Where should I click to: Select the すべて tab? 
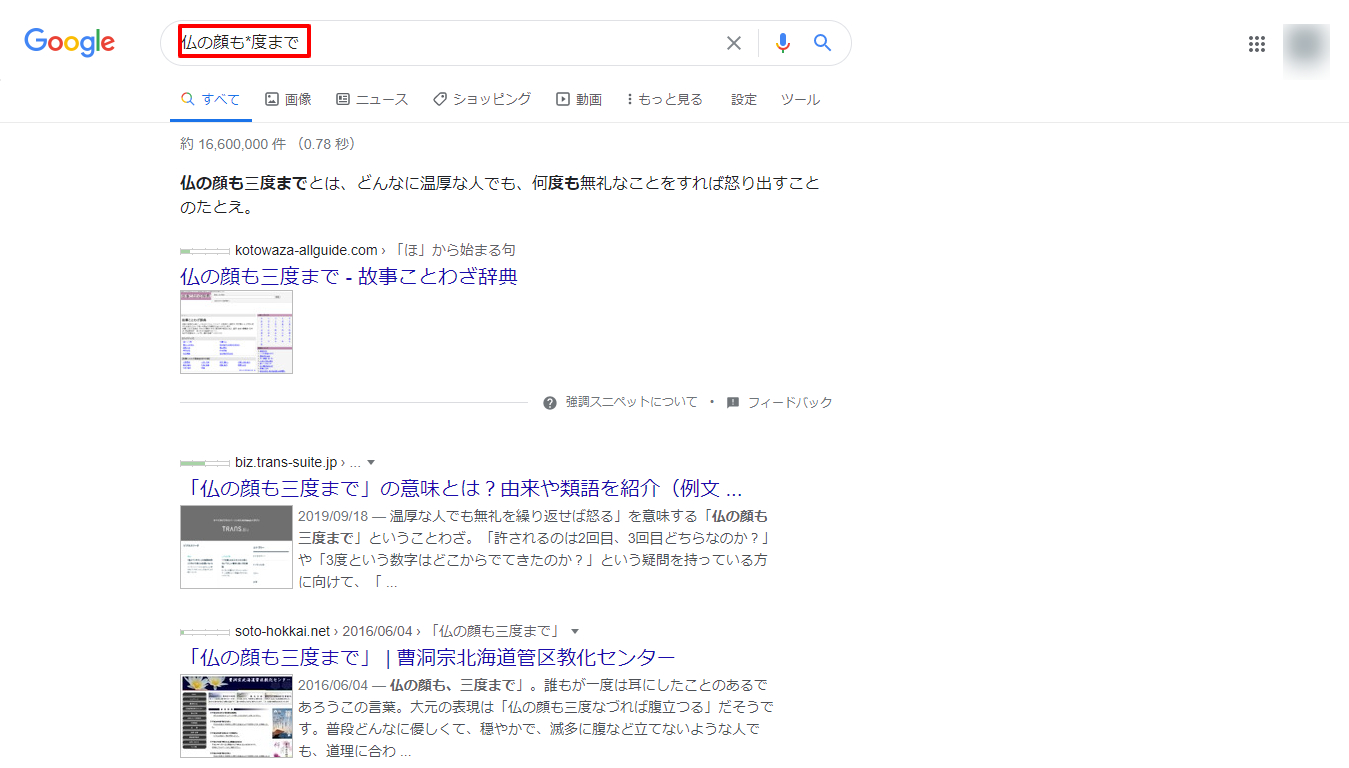[210, 99]
